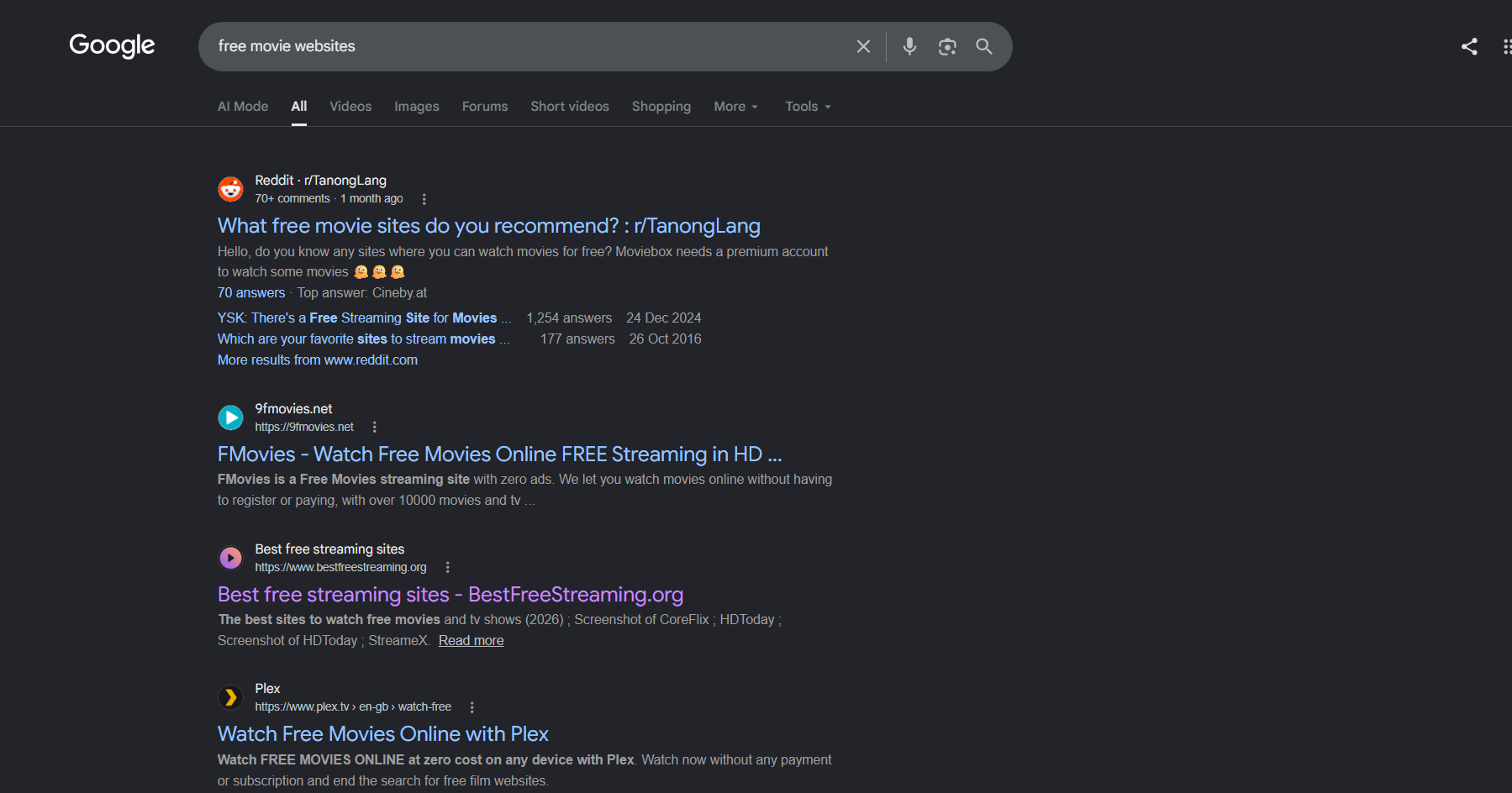Expand the More dropdown
The width and height of the screenshot is (1512, 793).
coord(736,107)
